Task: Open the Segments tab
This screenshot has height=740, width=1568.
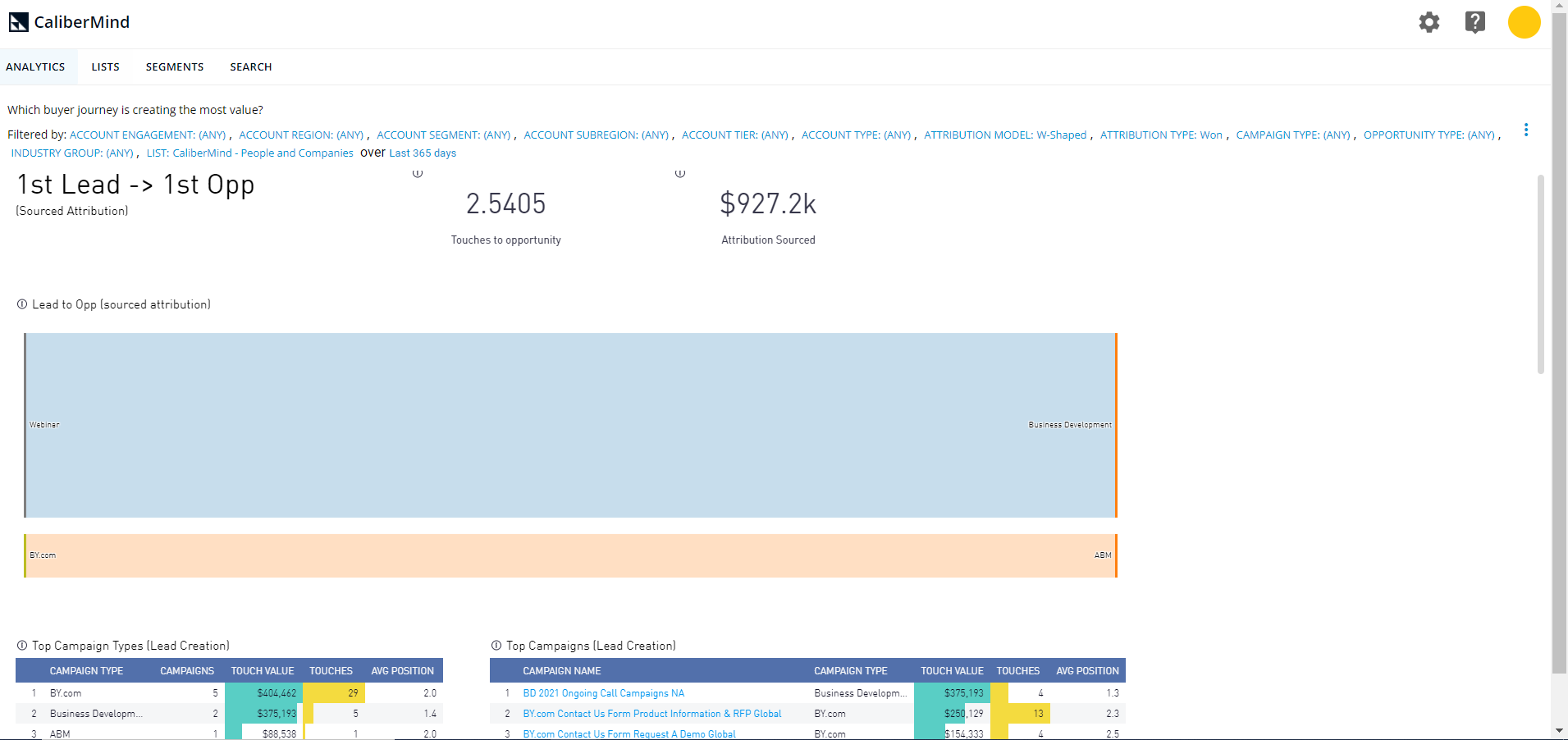Action: 175,67
